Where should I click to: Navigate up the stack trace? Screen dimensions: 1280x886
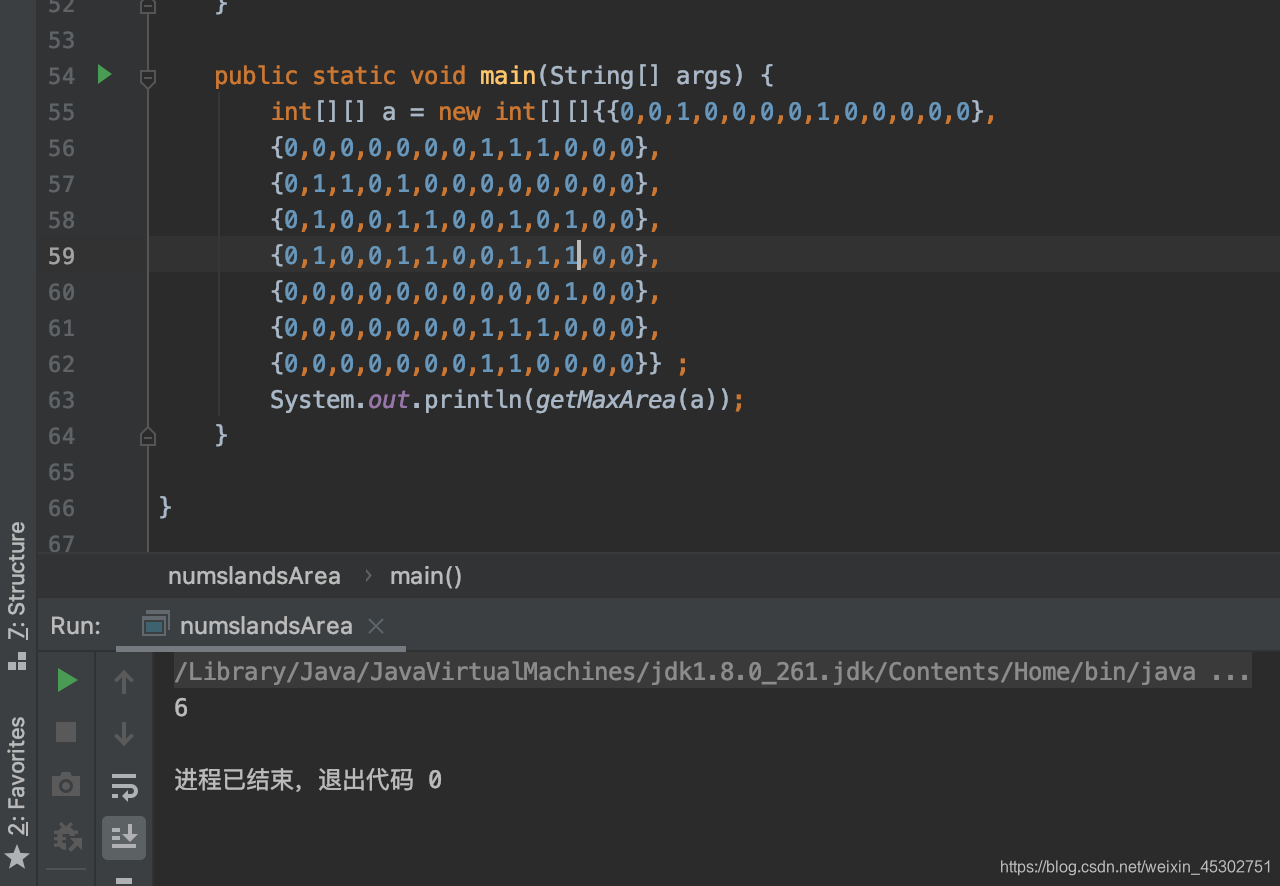124,682
